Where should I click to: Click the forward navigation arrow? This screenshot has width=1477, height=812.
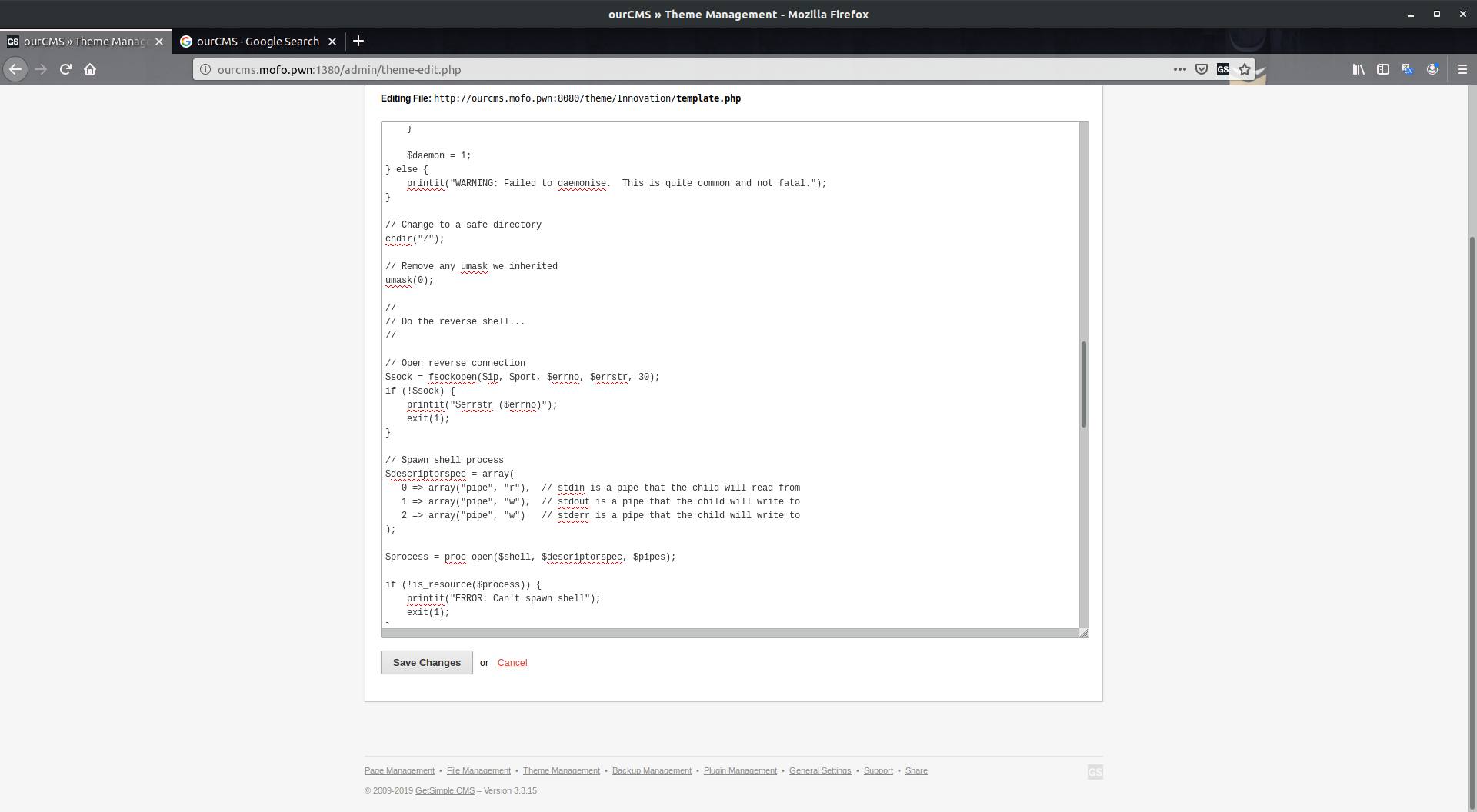coord(41,69)
